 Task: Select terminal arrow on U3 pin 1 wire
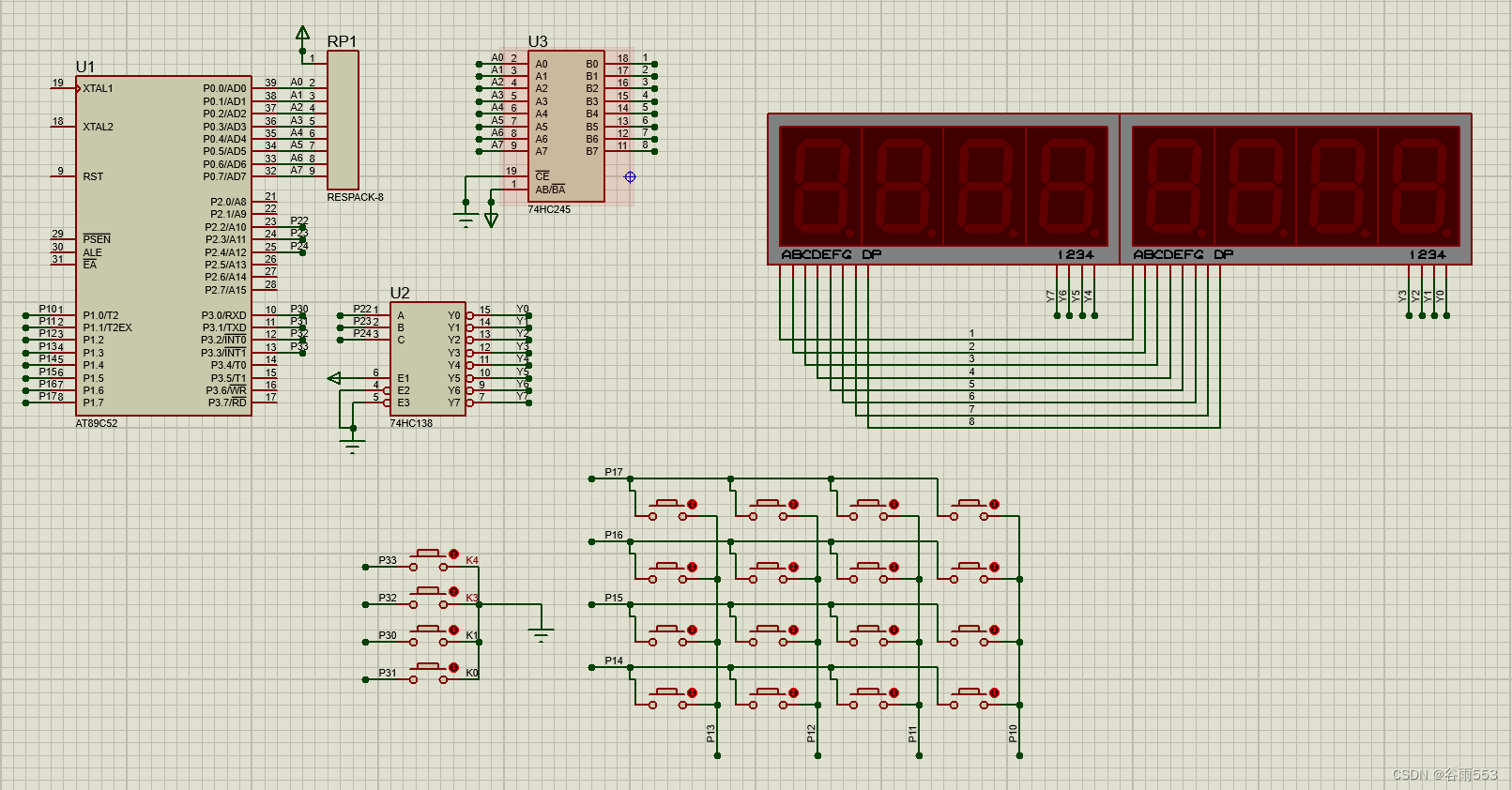pyautogui.click(x=491, y=220)
